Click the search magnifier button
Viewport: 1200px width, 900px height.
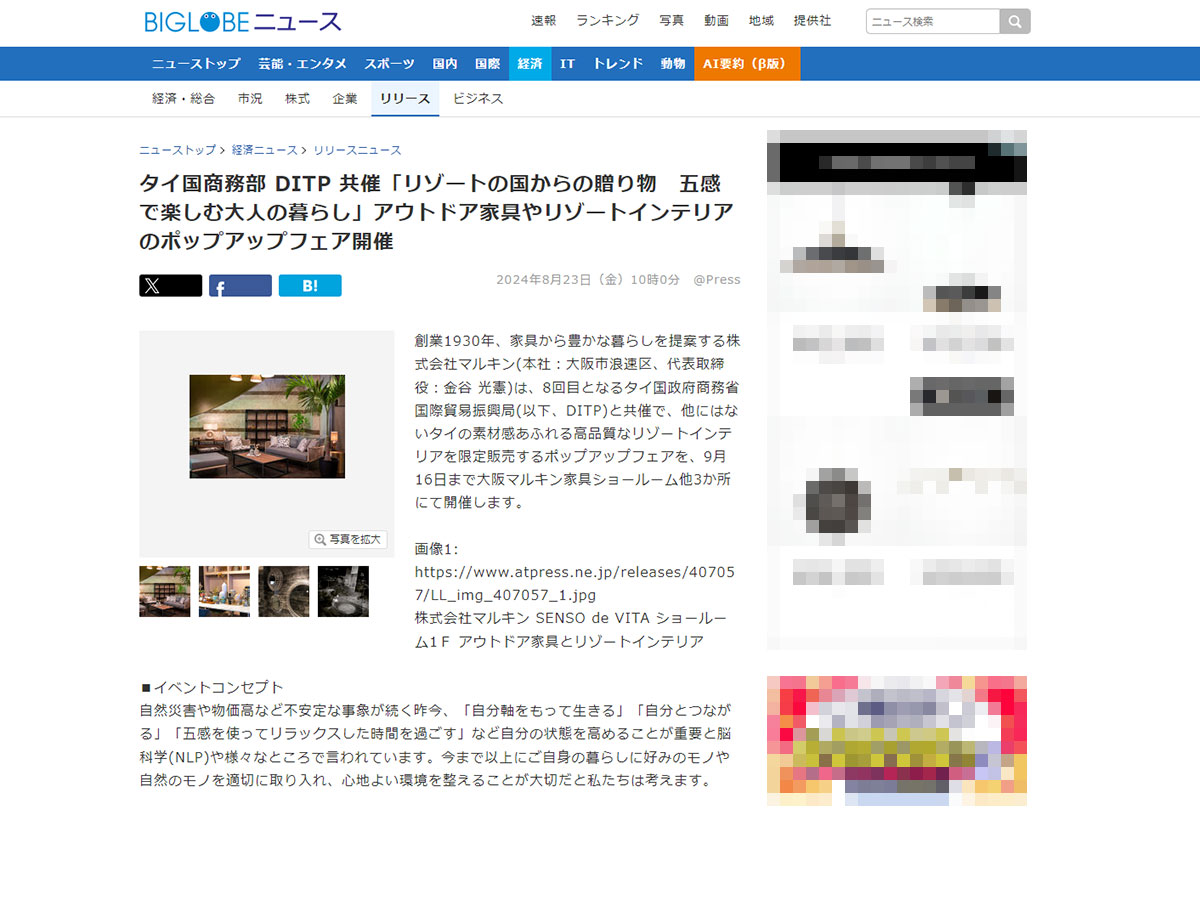[x=1015, y=21]
